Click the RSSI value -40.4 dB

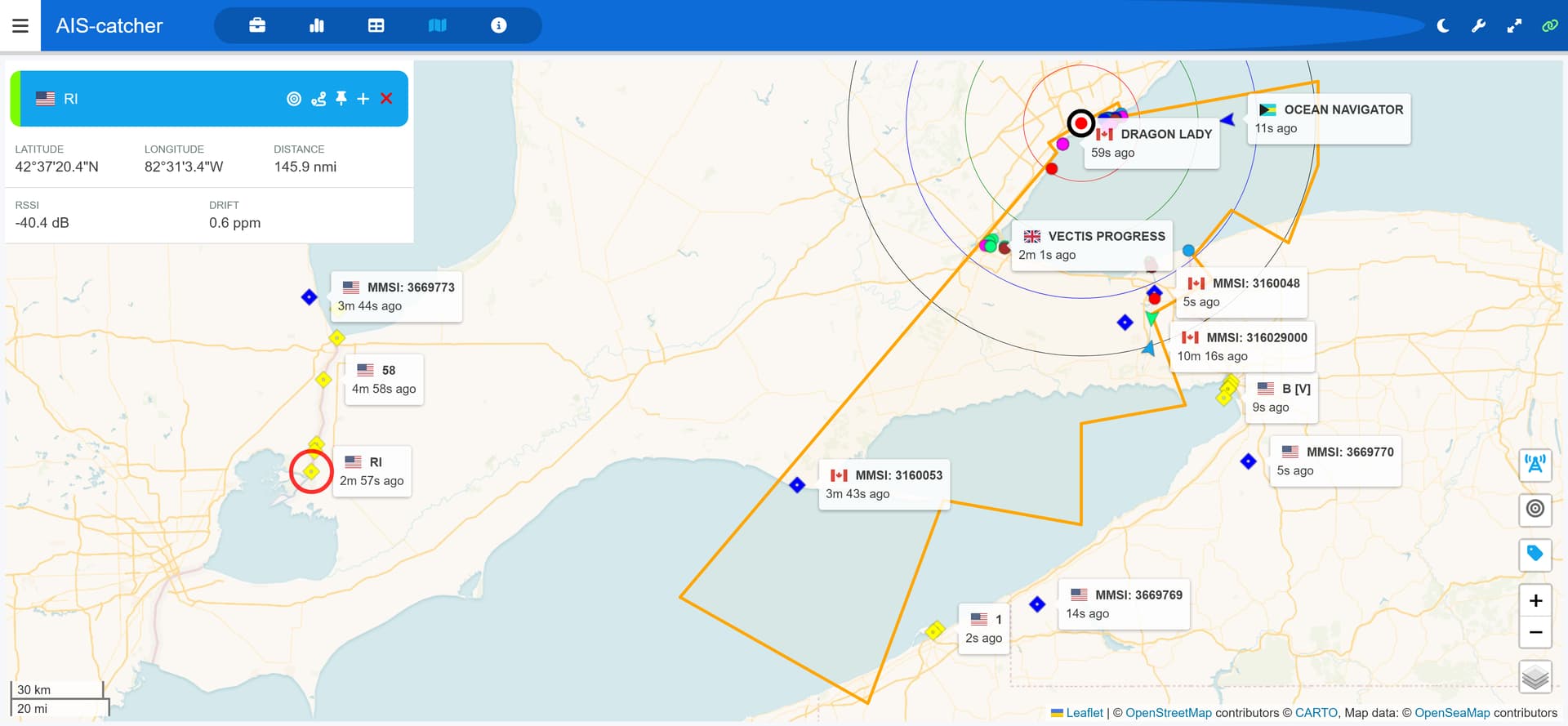click(42, 223)
